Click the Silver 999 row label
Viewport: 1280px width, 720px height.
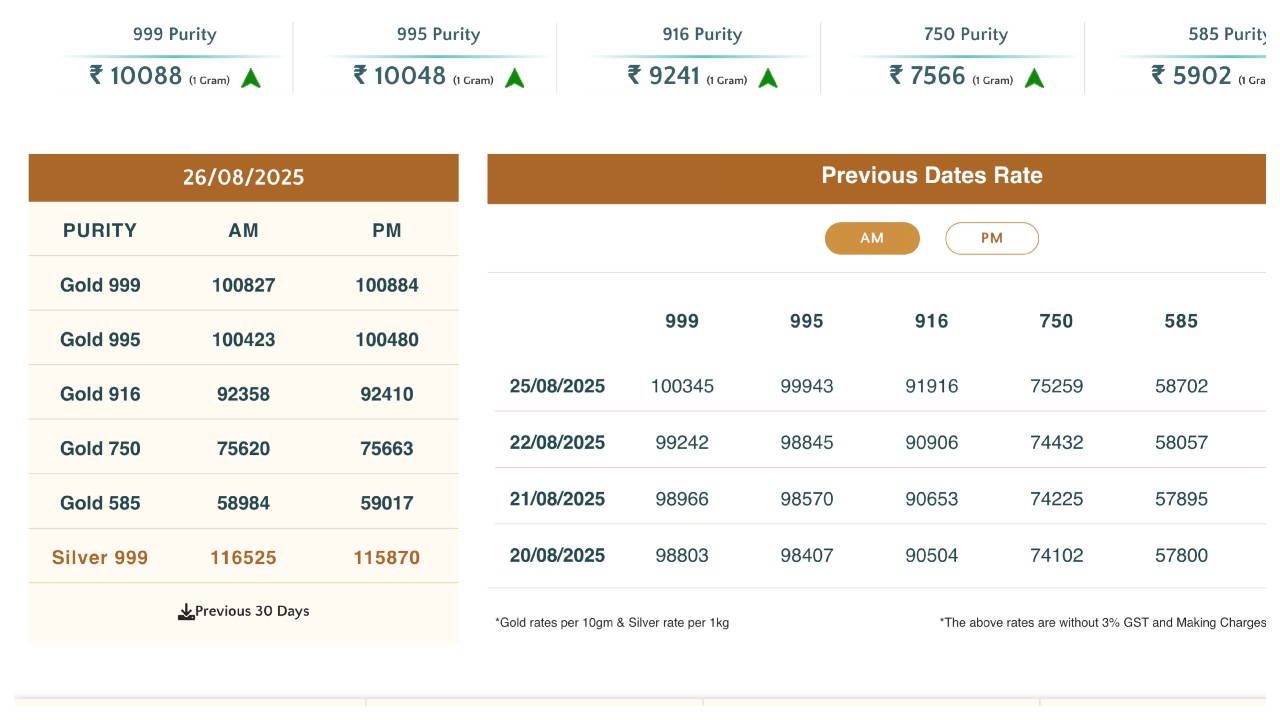pyautogui.click(x=100, y=557)
